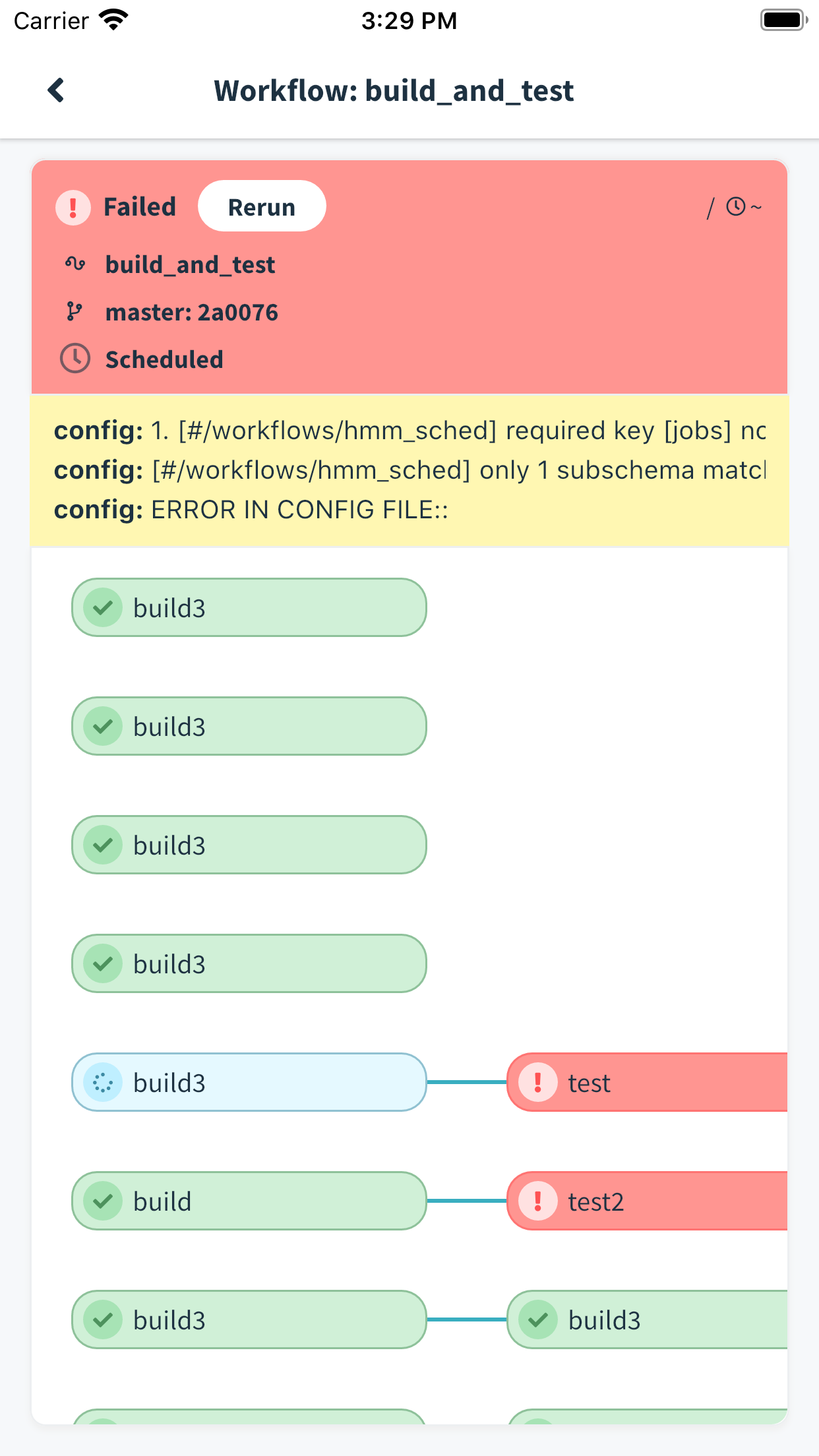Tap the yellow config error banner
The height and width of the screenshot is (1456, 819).
coord(409,470)
